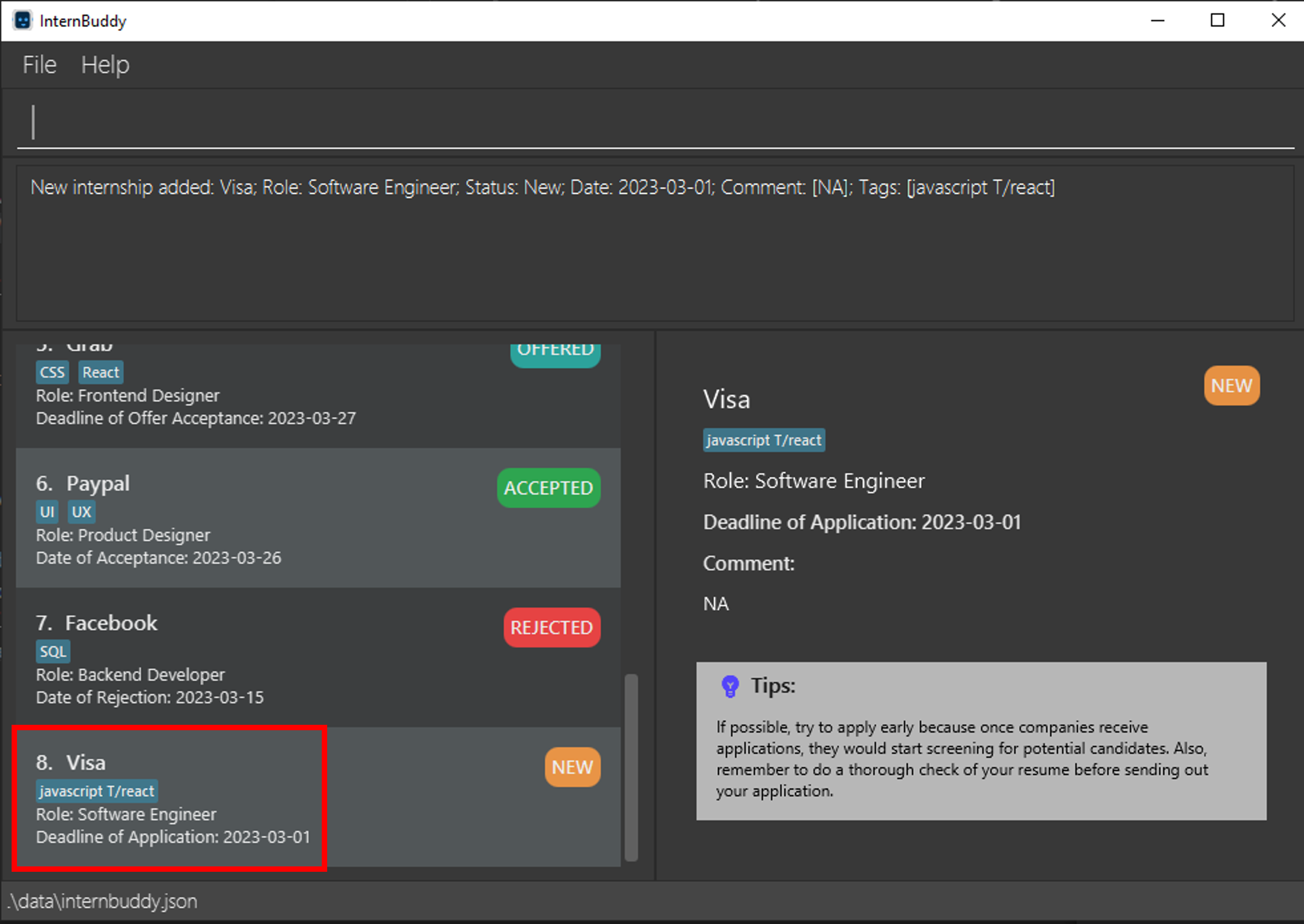Click the UX tag under Paypal
This screenshot has height=924, width=1304.
(81, 511)
